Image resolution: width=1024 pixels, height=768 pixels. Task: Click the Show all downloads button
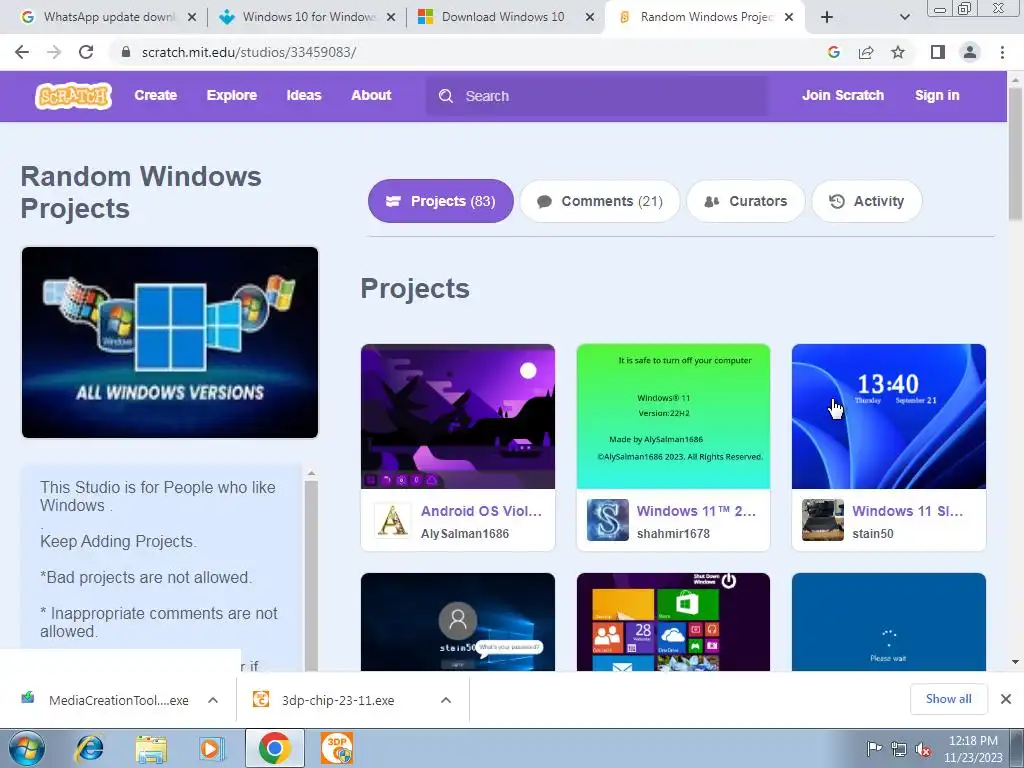click(948, 699)
